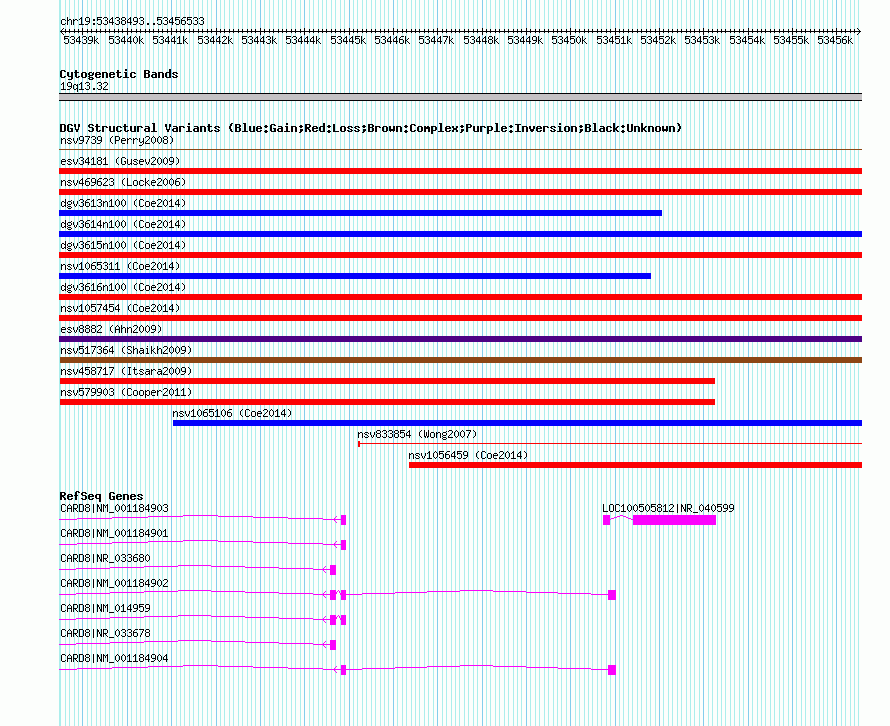Screen dimensions: 890x726
Task: Select the 19q13.32 band label
Action: [84, 86]
